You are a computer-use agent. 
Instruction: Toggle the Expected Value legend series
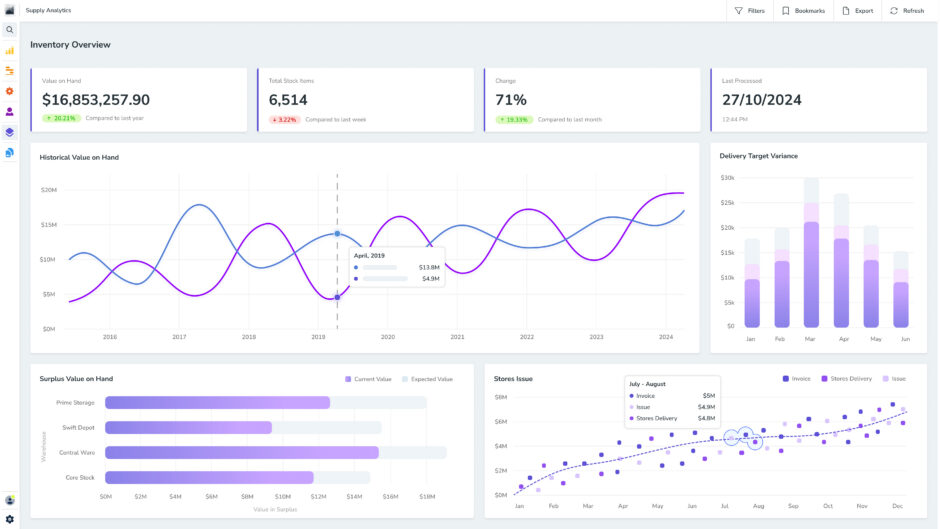(427, 379)
